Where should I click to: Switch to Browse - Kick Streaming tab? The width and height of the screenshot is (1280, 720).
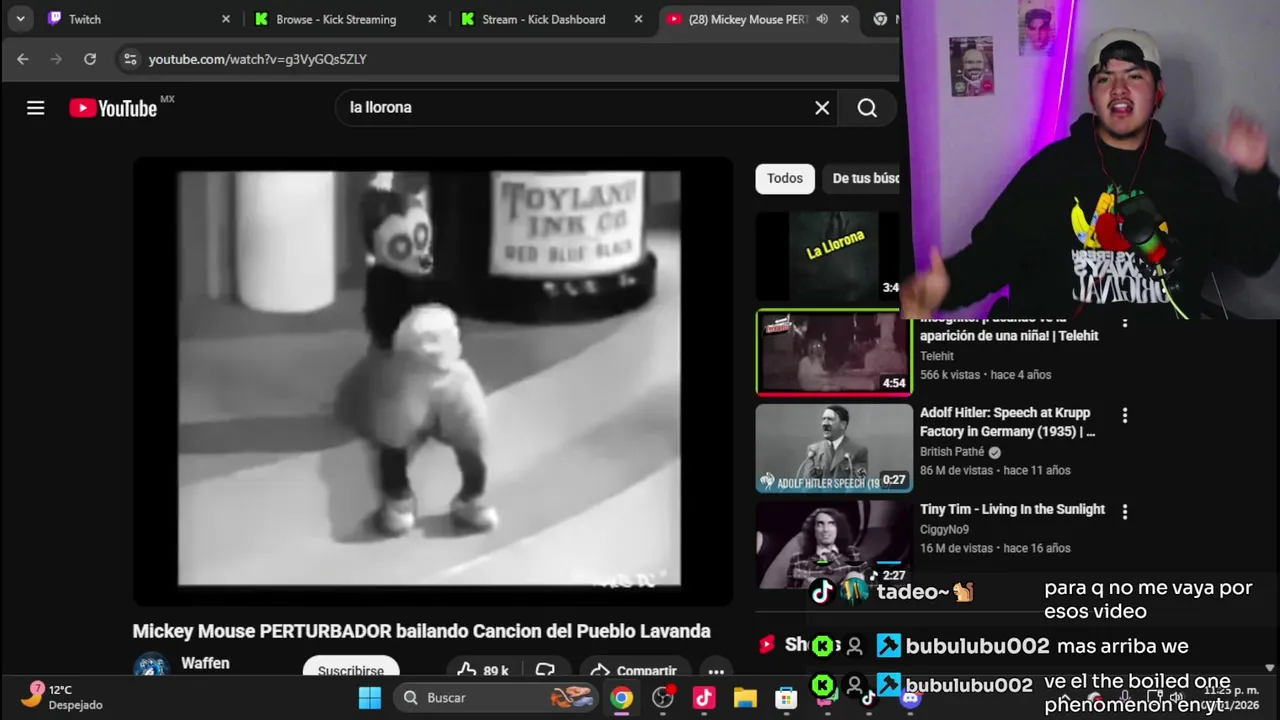click(x=345, y=19)
